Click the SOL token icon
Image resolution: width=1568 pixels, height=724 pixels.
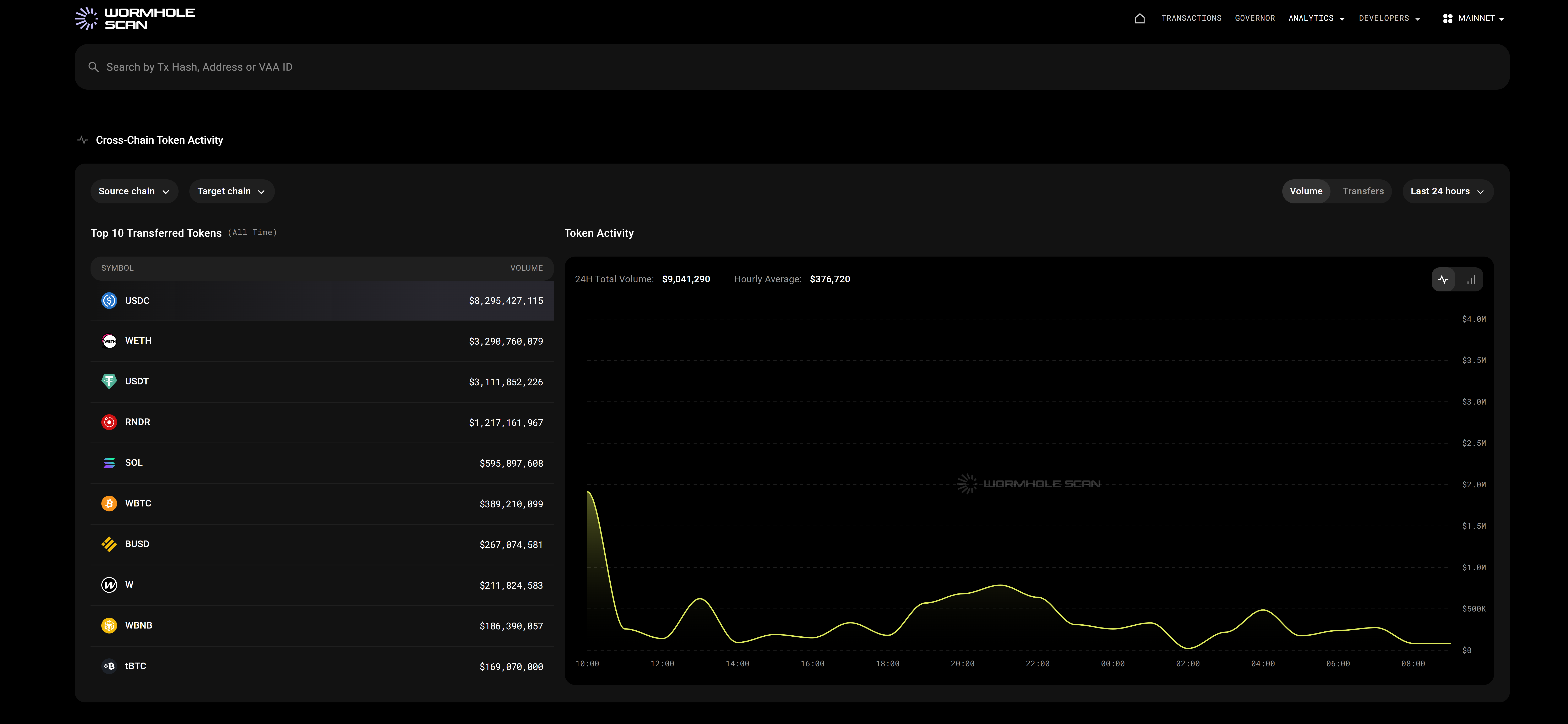tap(109, 463)
